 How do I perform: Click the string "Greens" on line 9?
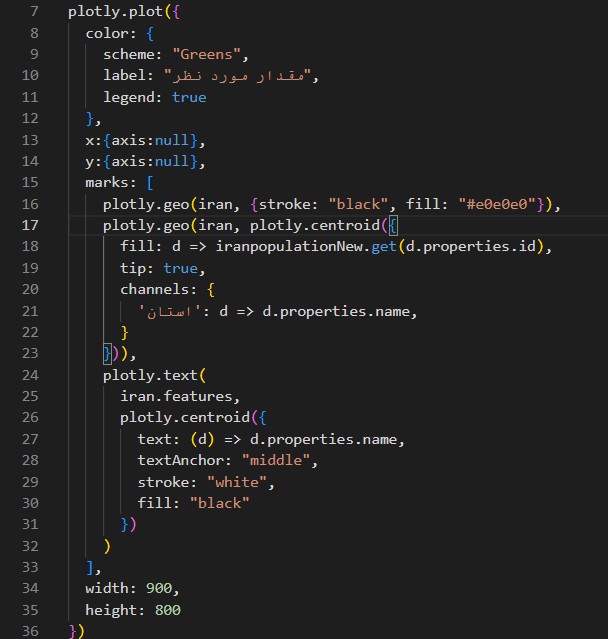pos(206,54)
